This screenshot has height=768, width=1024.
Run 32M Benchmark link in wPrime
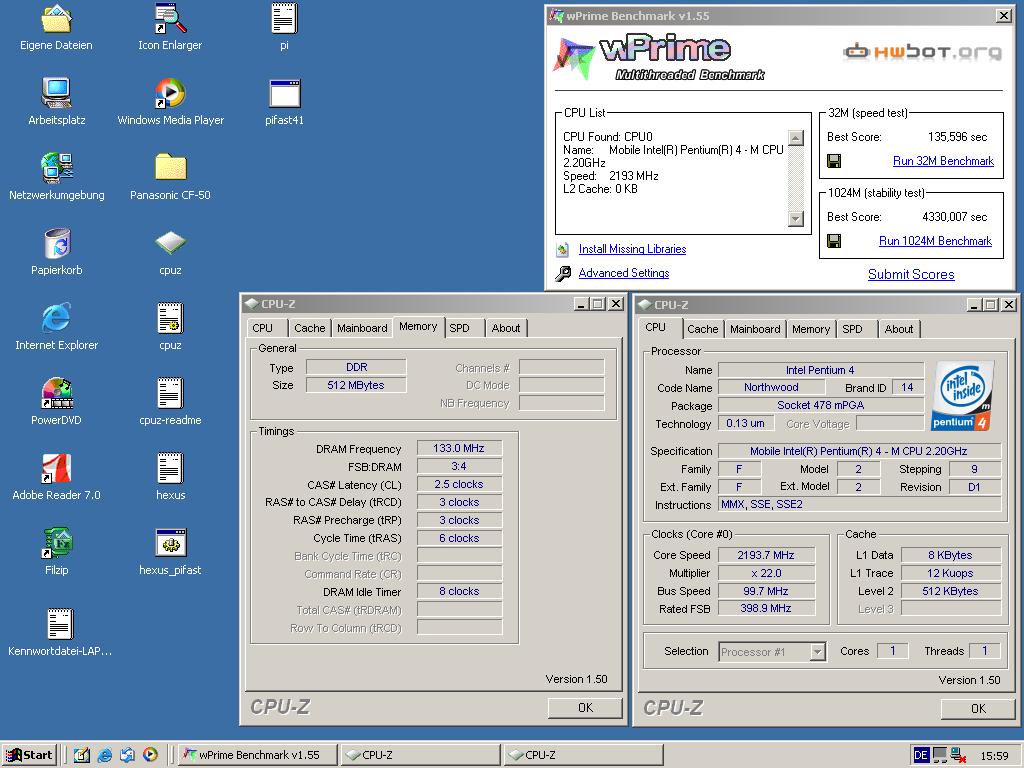(x=943, y=161)
